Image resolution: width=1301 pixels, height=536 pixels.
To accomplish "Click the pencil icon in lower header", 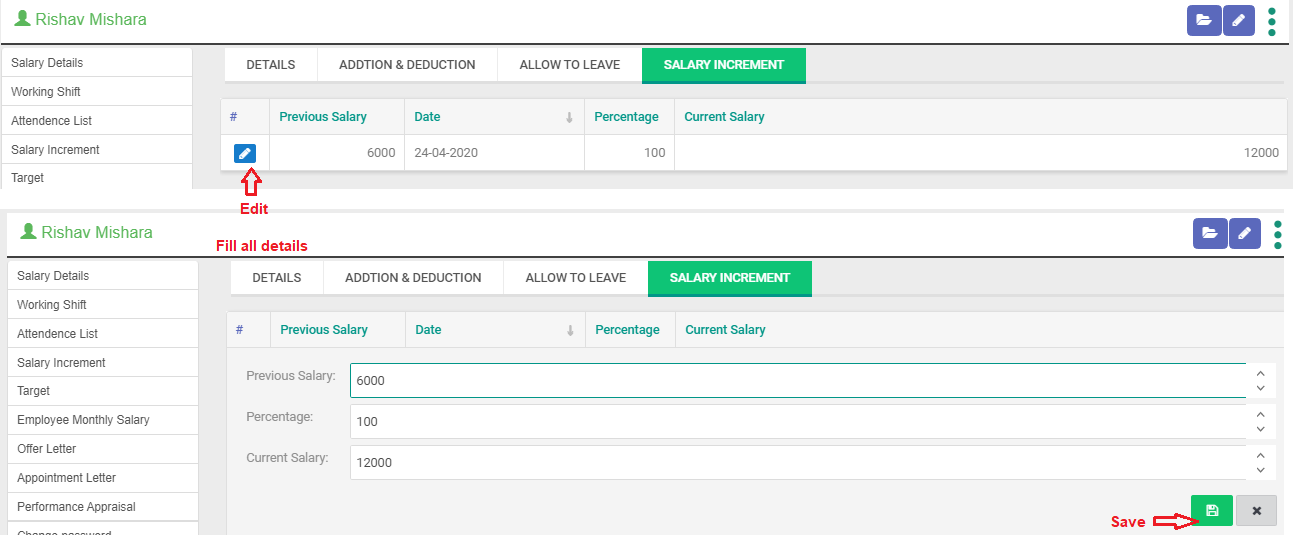I will click(1244, 233).
